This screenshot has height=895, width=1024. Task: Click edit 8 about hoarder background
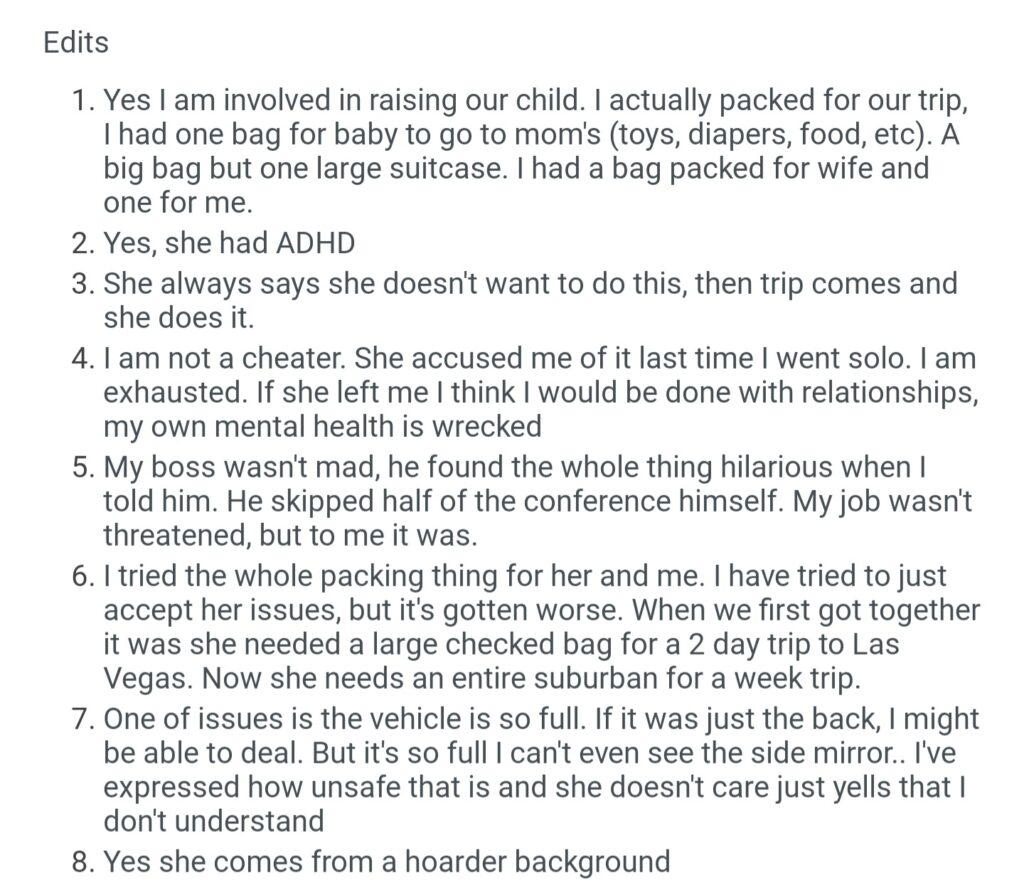click(x=386, y=861)
